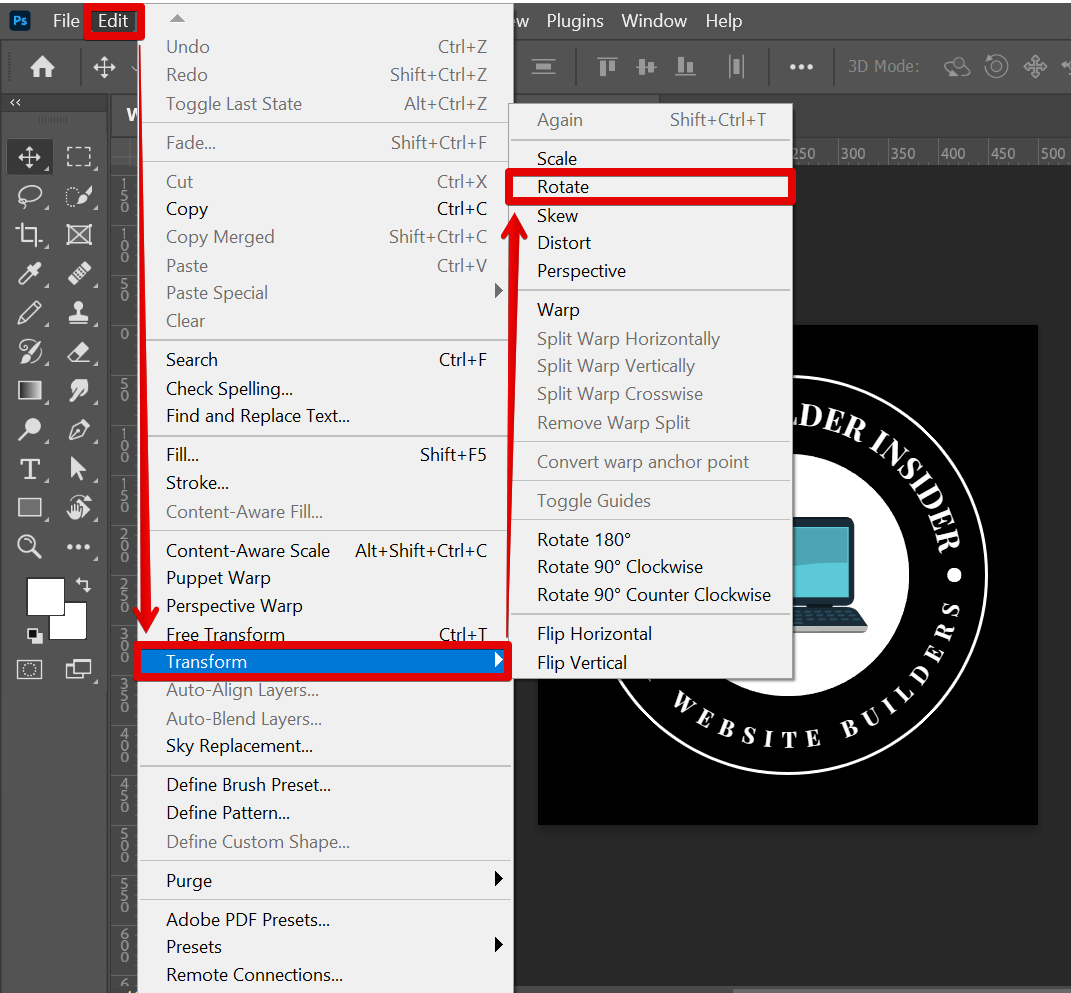Activate the Zoom tool

click(29, 547)
